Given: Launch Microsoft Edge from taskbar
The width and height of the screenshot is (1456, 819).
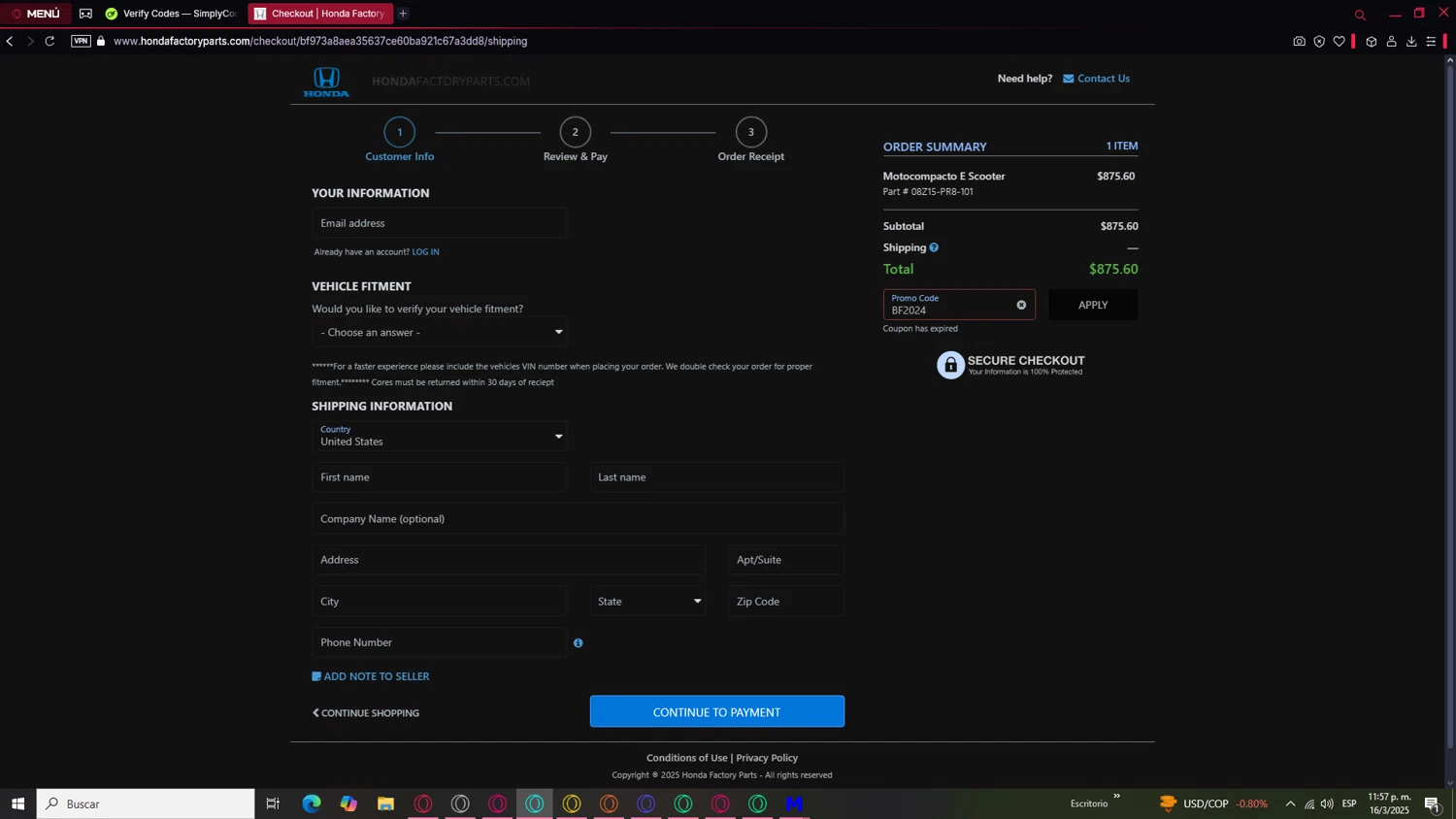Looking at the screenshot, I should (312, 803).
